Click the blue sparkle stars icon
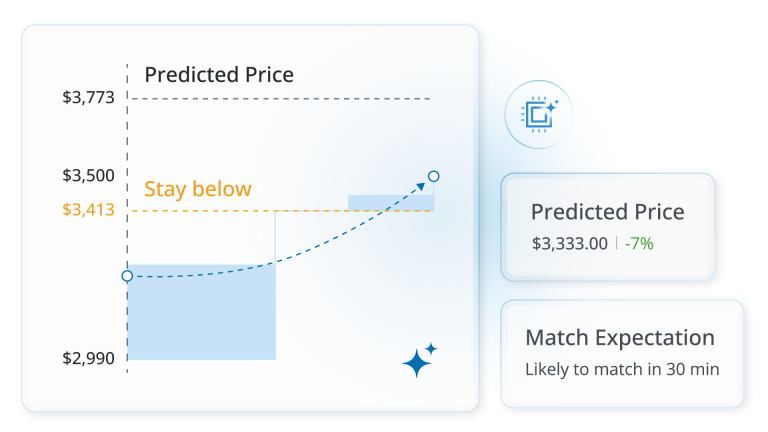This screenshot has height=432, width=768. click(420, 361)
